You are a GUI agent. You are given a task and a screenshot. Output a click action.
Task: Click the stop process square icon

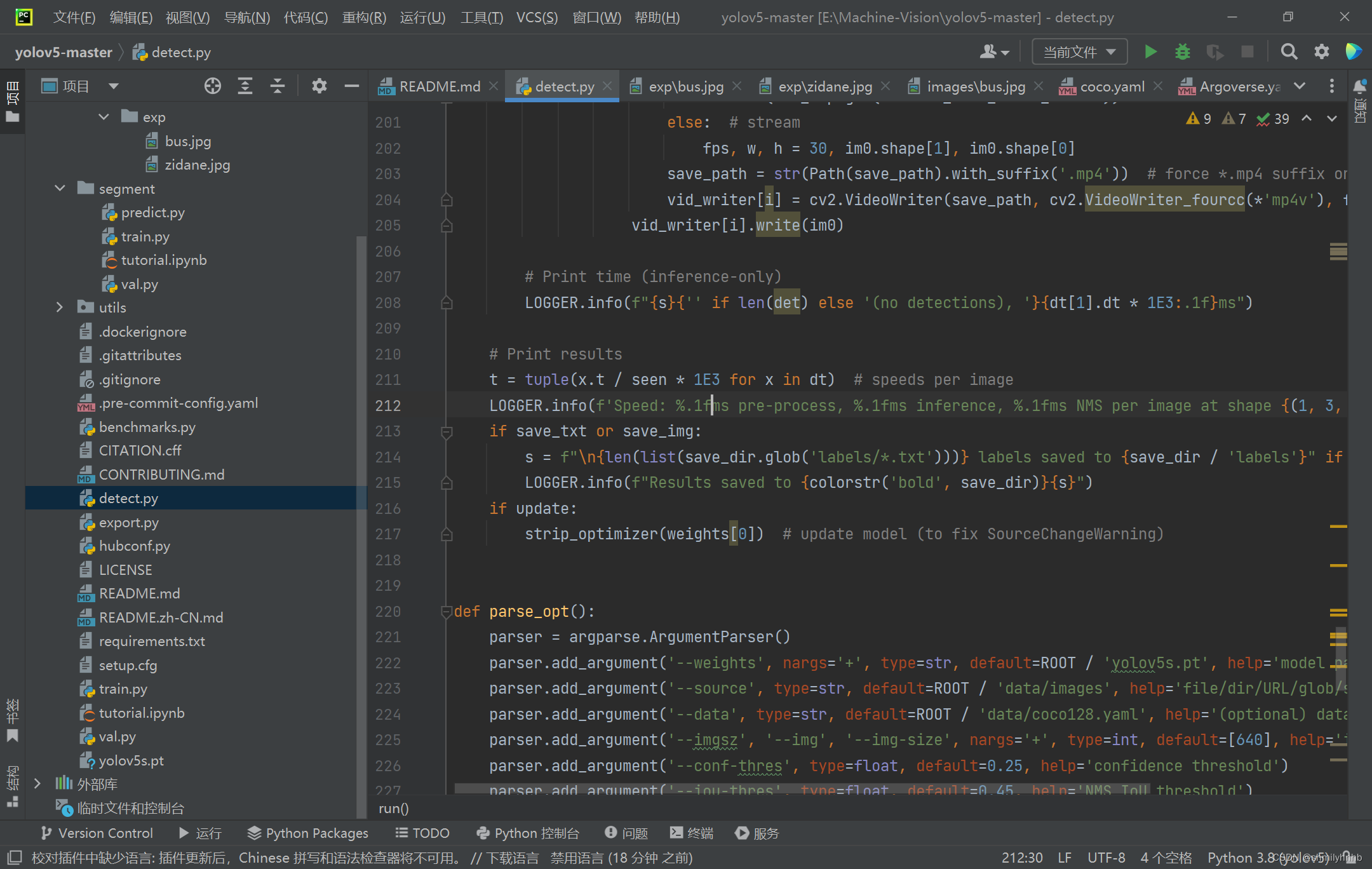pyautogui.click(x=1248, y=51)
